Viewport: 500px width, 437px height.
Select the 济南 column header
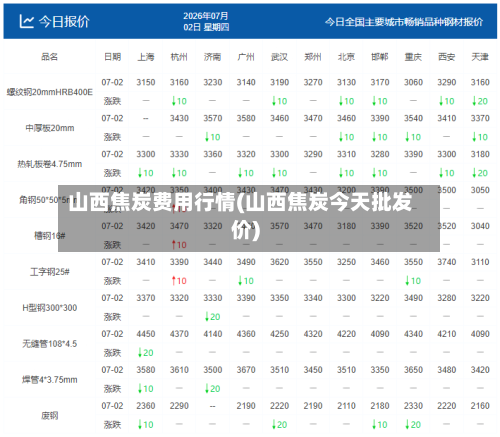(213, 57)
